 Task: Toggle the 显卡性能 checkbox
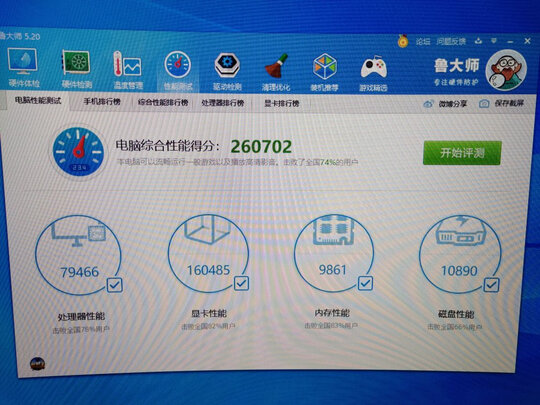click(241, 283)
